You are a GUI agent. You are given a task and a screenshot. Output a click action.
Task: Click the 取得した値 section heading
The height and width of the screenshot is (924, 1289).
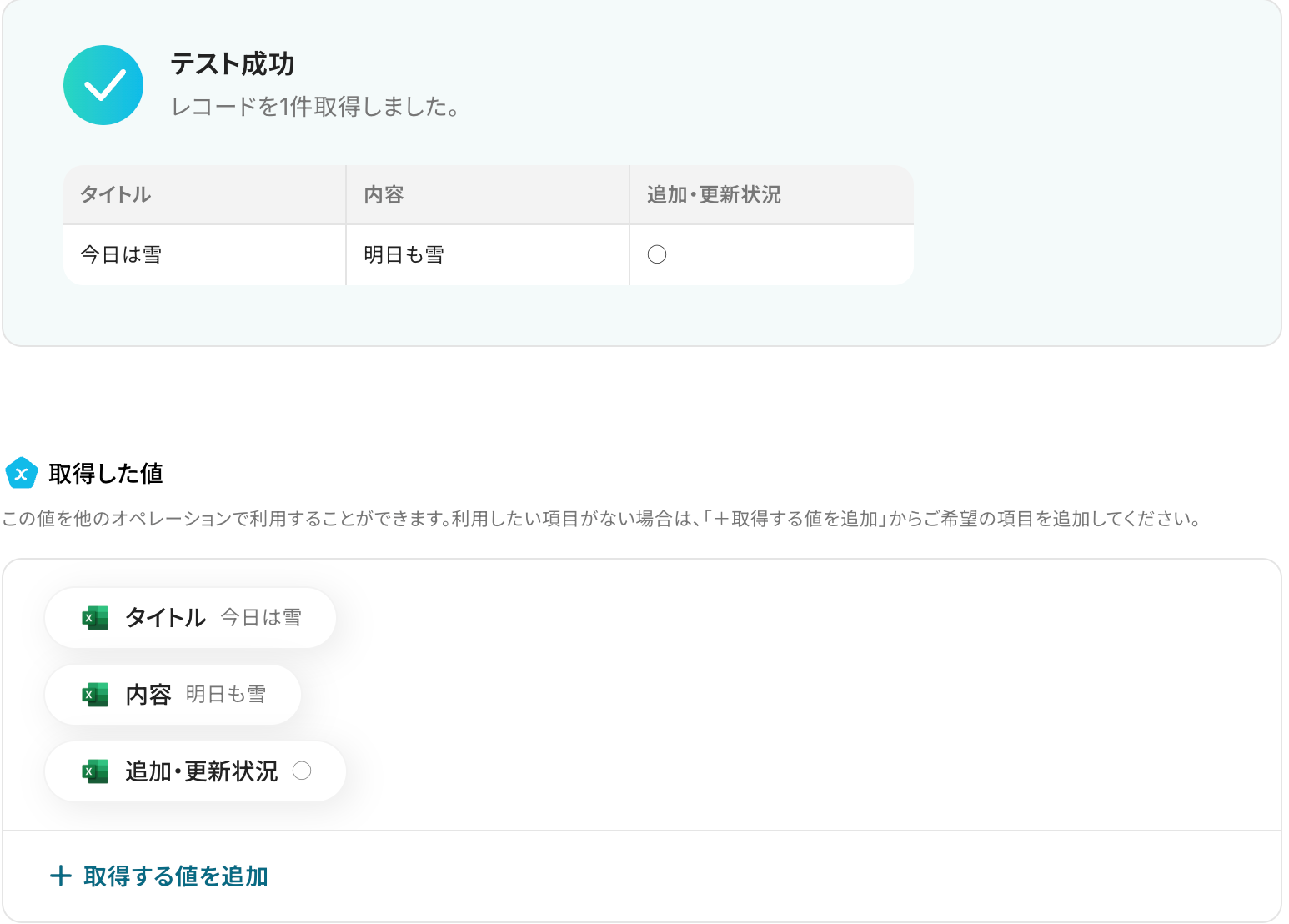coord(106,474)
